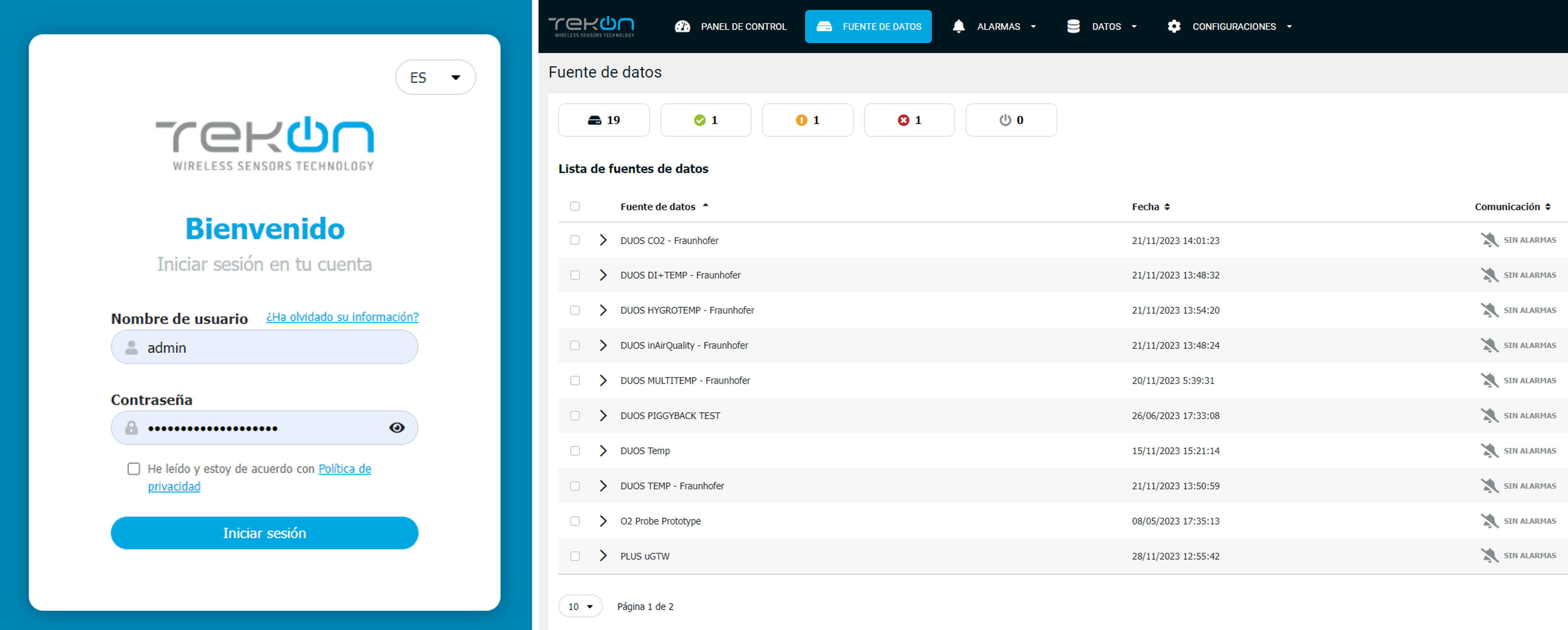Select checkbox for DUOS PIGGYBACK TEST

click(575, 416)
